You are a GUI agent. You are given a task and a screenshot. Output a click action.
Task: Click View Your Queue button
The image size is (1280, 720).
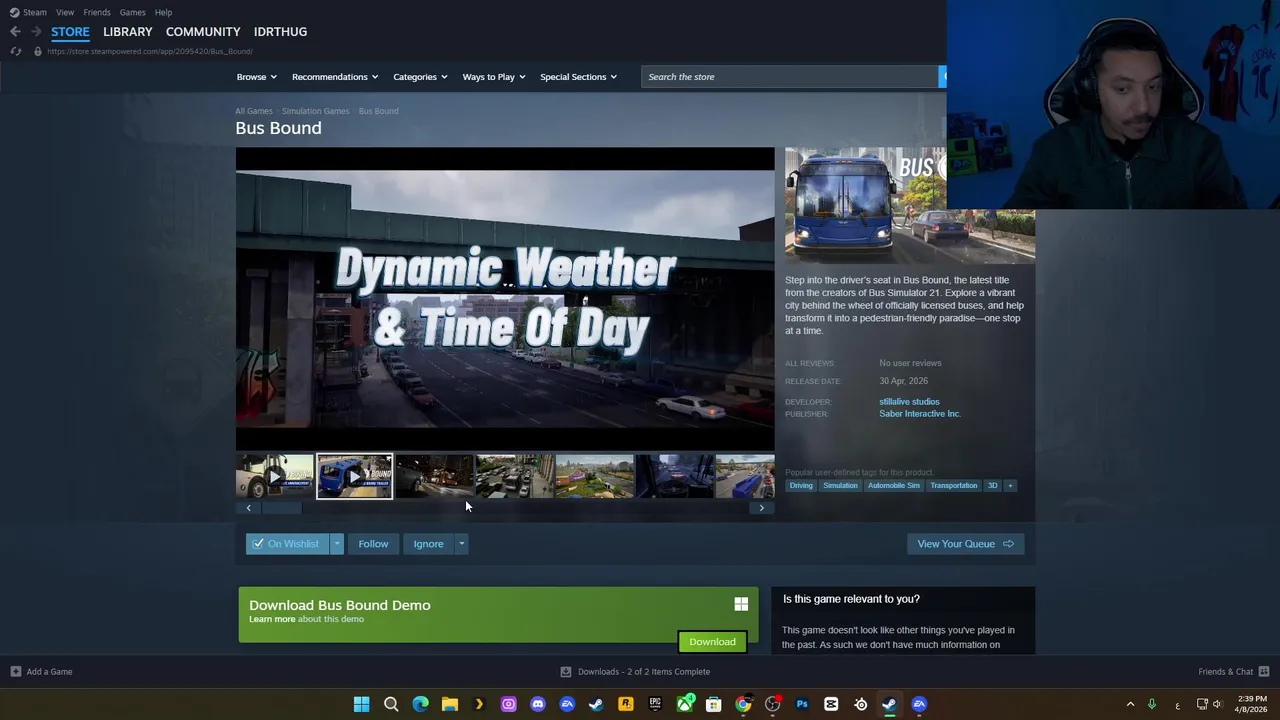[x=965, y=544]
